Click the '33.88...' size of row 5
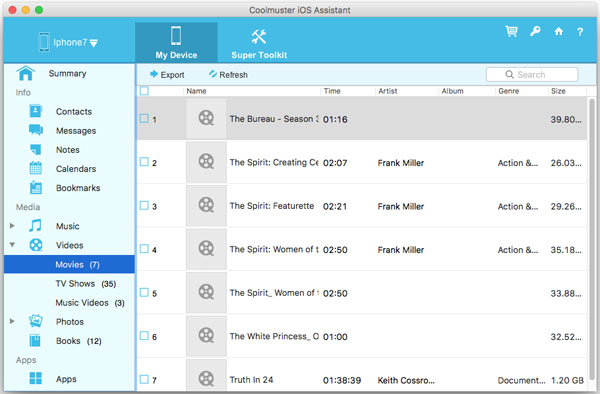This screenshot has width=600, height=394. [566, 293]
